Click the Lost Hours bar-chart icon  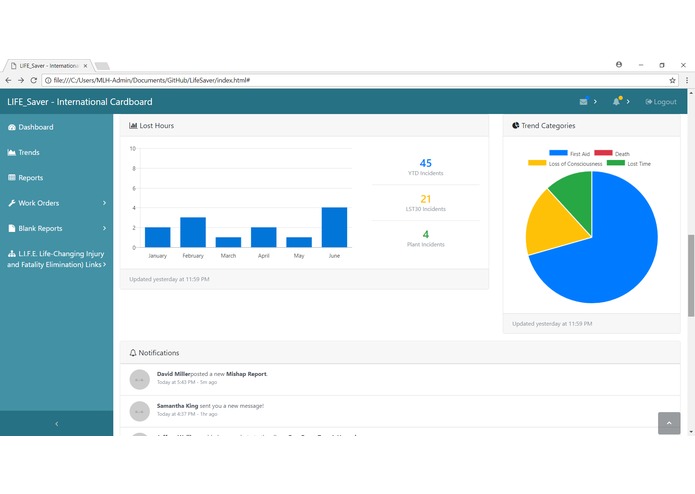[x=133, y=126]
